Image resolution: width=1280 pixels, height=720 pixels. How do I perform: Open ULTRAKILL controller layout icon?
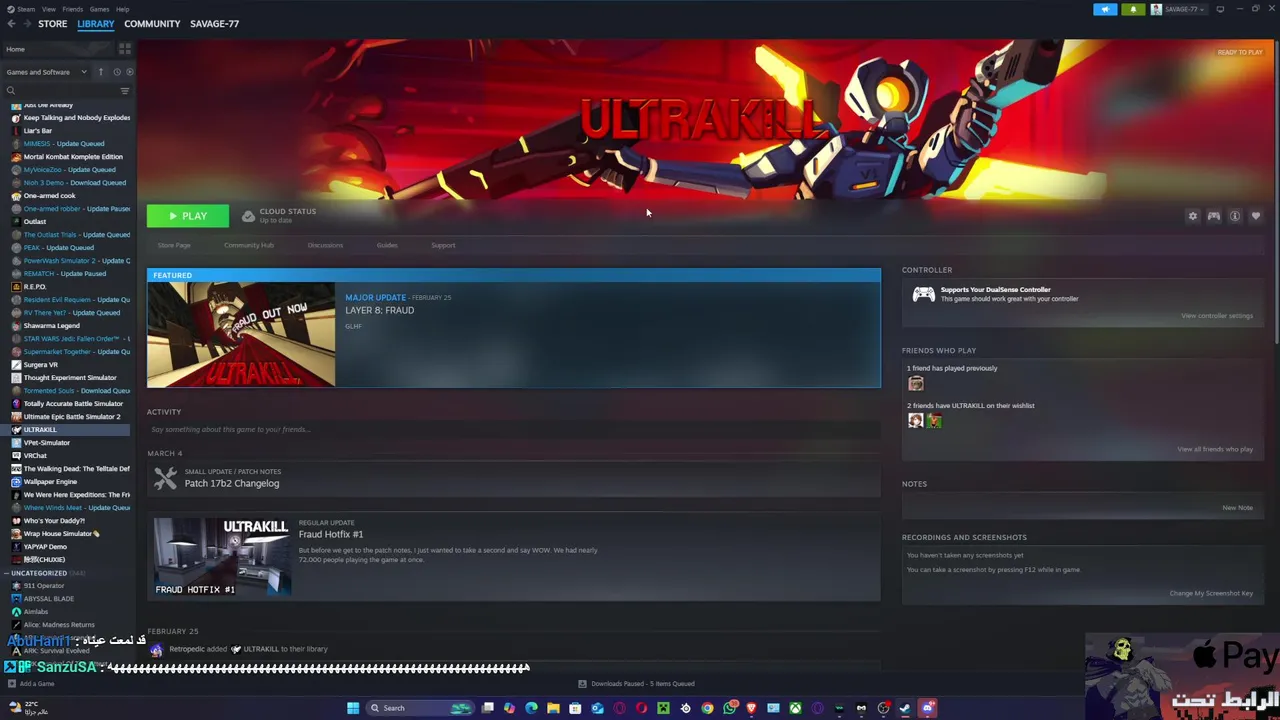tap(1213, 216)
